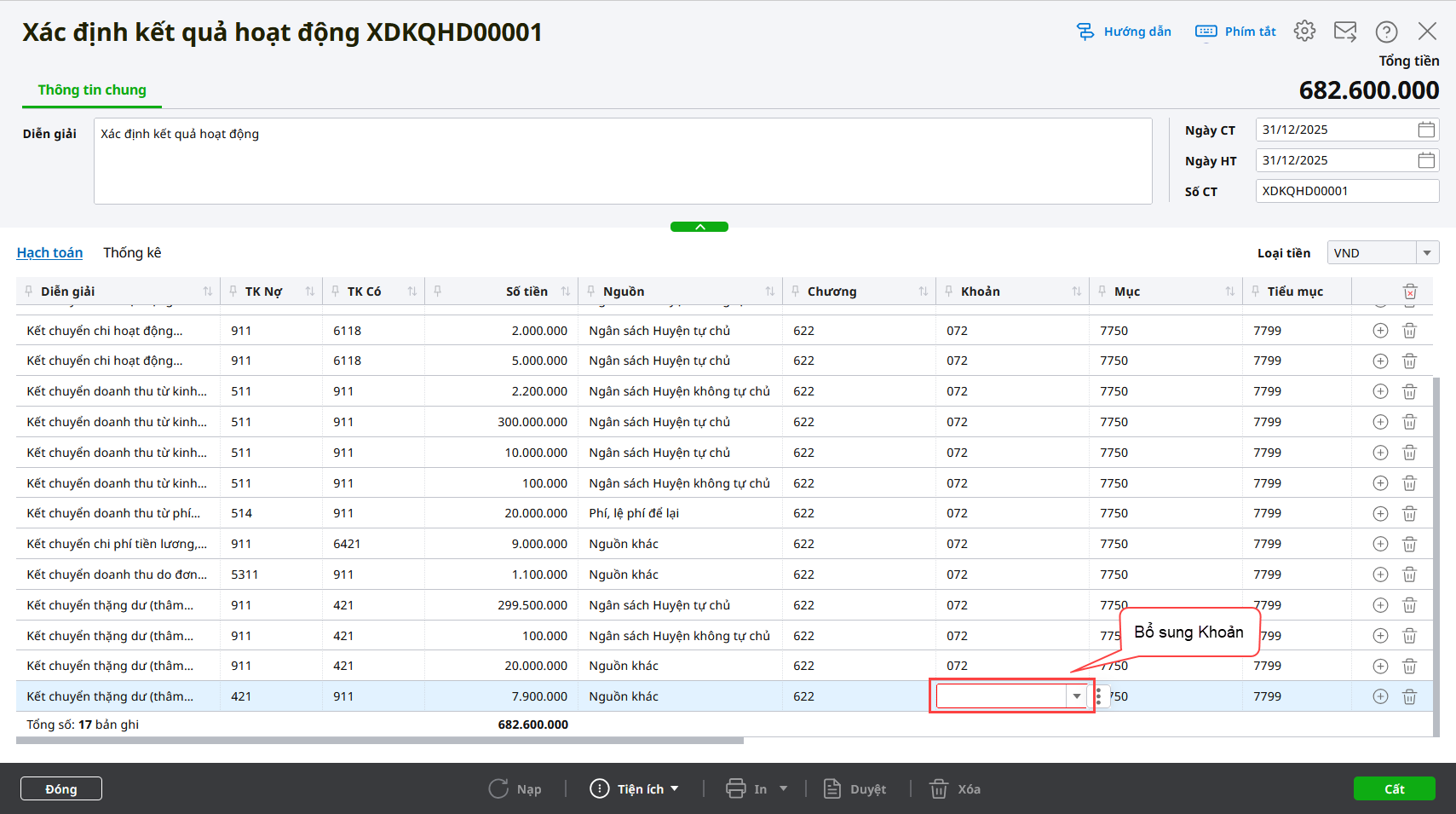This screenshot has height=814, width=1456.
Task: Add row after the 6421 entry
Action: [1380, 544]
